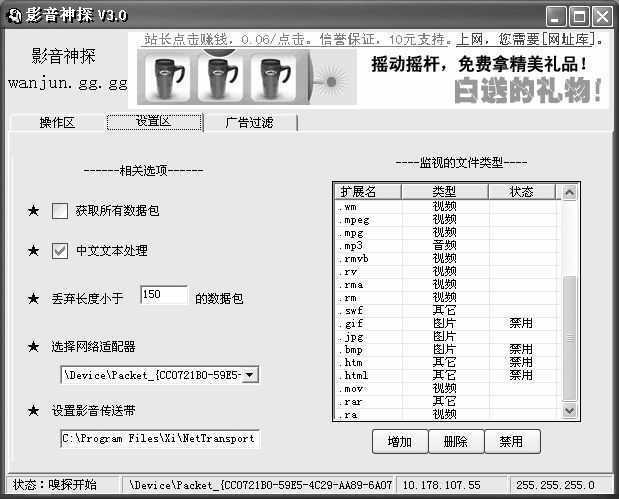Uncheck the 中文文本处理 checkbox

click(60, 251)
